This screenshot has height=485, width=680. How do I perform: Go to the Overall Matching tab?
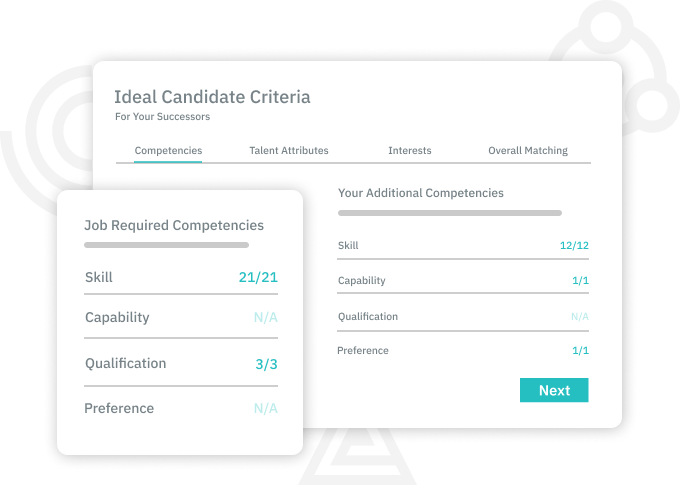[x=528, y=151]
